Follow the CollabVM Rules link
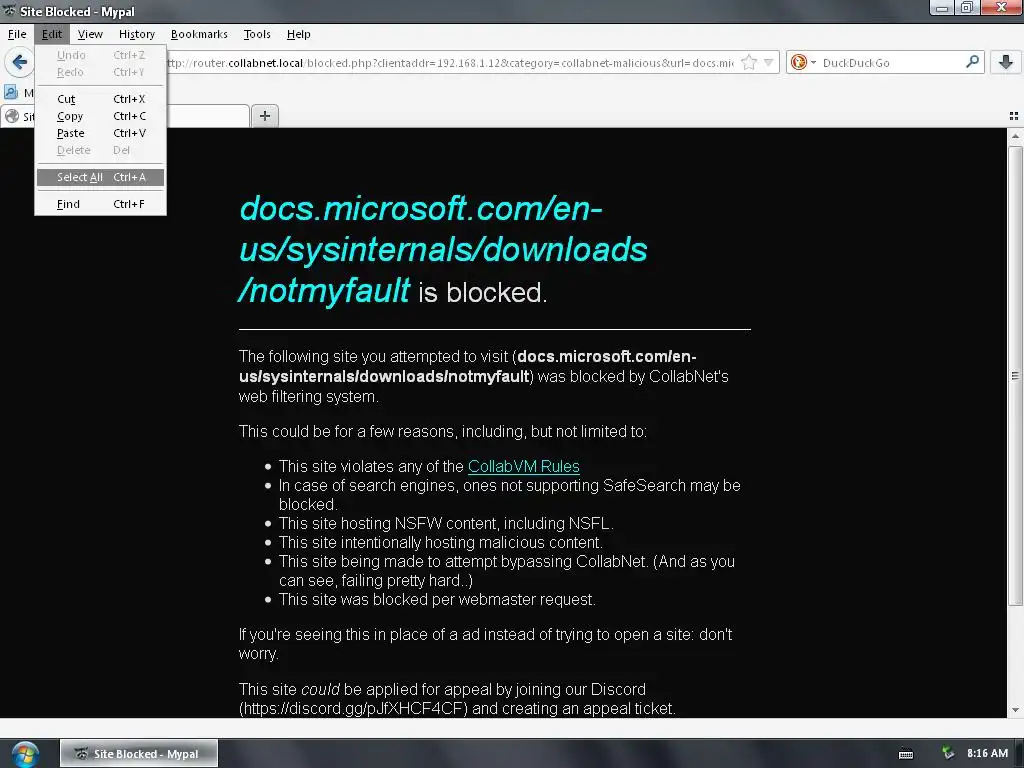The height and width of the screenshot is (768, 1024). pyautogui.click(x=524, y=466)
